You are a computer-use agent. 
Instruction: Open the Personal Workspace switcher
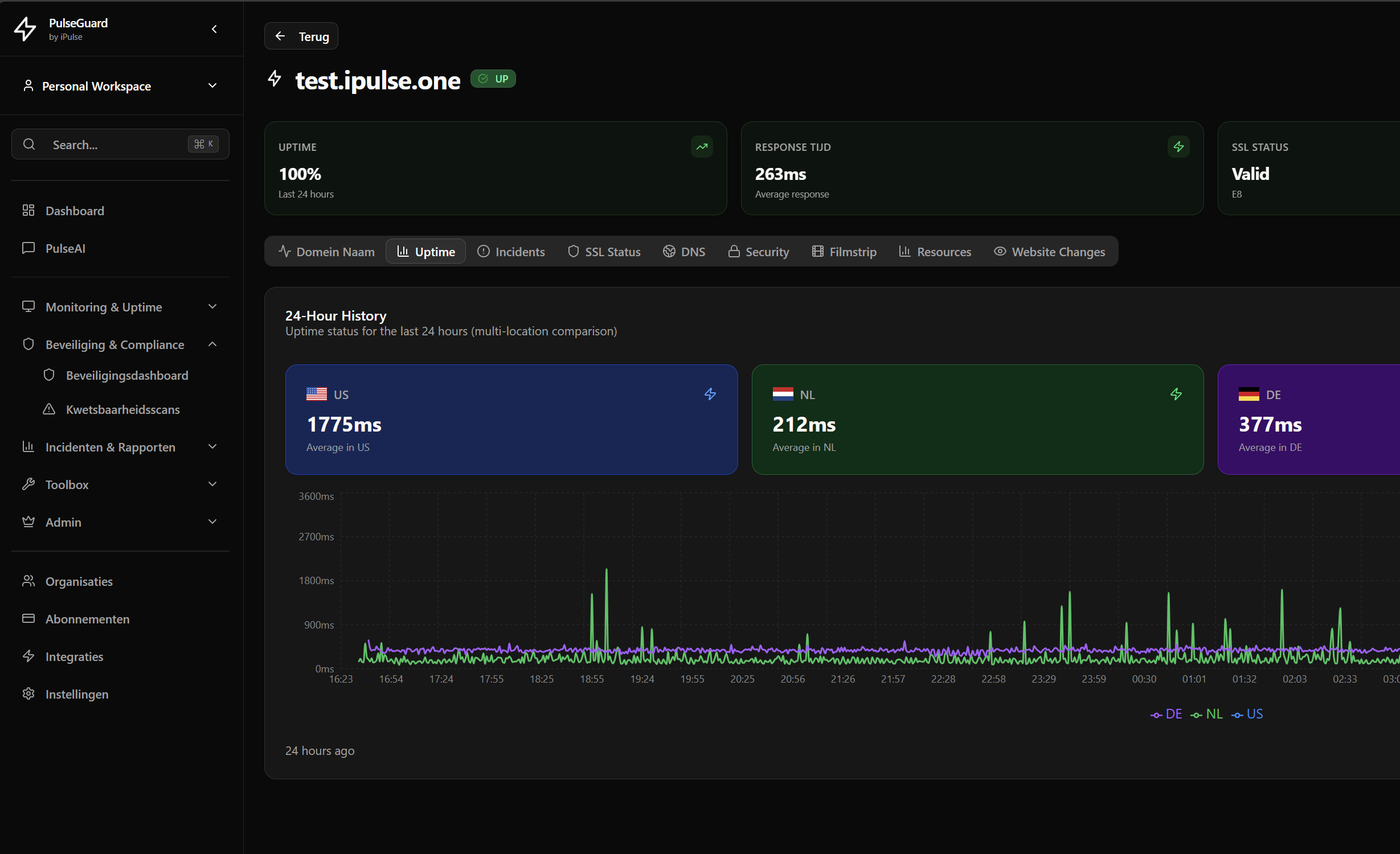(x=121, y=86)
